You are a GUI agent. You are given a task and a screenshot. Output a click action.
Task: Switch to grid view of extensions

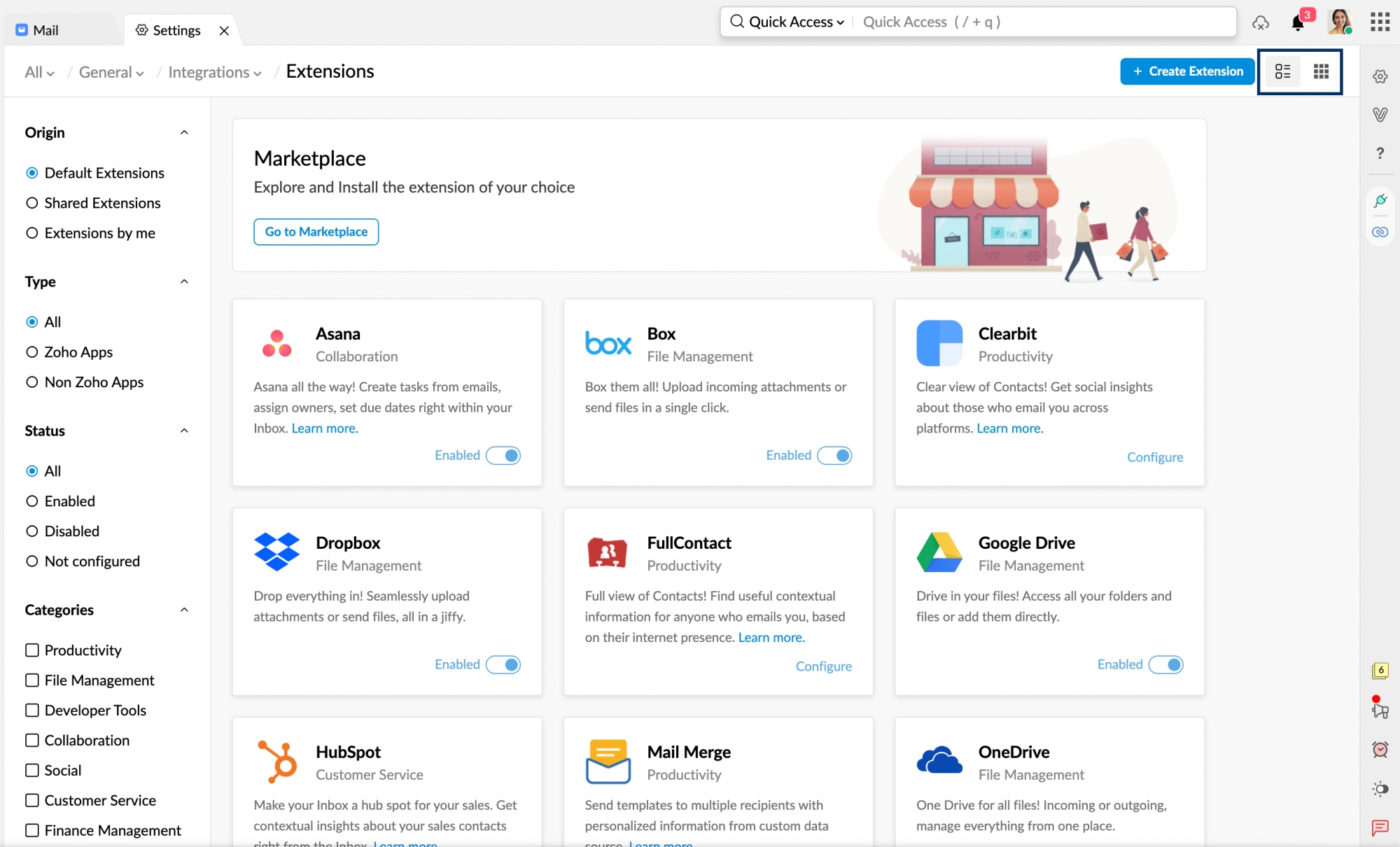click(1320, 71)
